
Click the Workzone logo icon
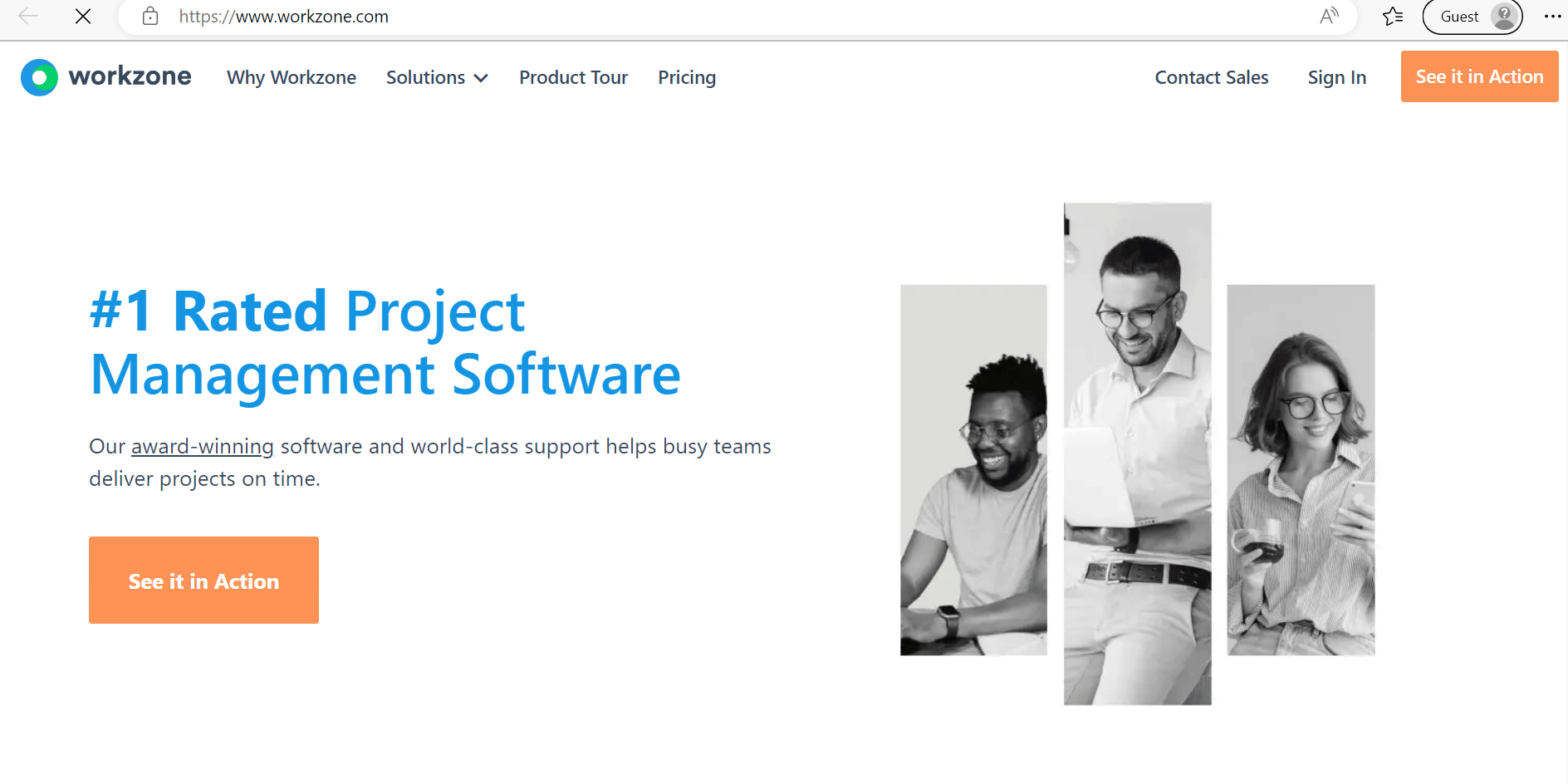coord(39,77)
